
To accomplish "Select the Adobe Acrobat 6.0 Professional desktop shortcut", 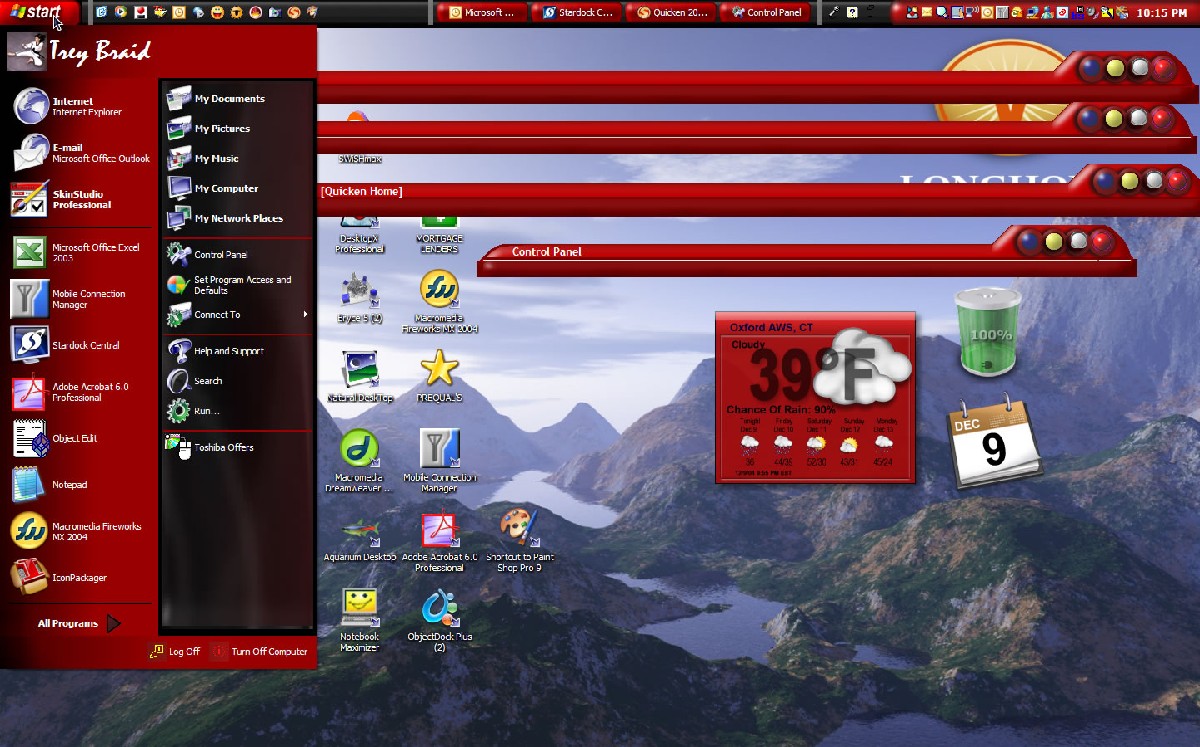I will click(439, 542).
